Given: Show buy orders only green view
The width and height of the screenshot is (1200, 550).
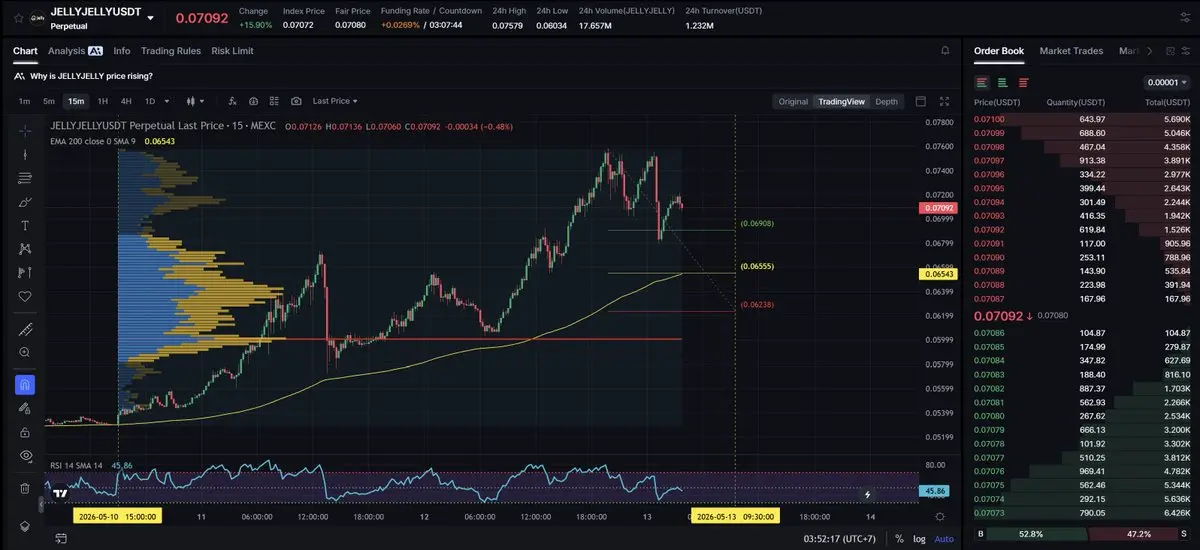Looking at the screenshot, I should coord(1002,82).
